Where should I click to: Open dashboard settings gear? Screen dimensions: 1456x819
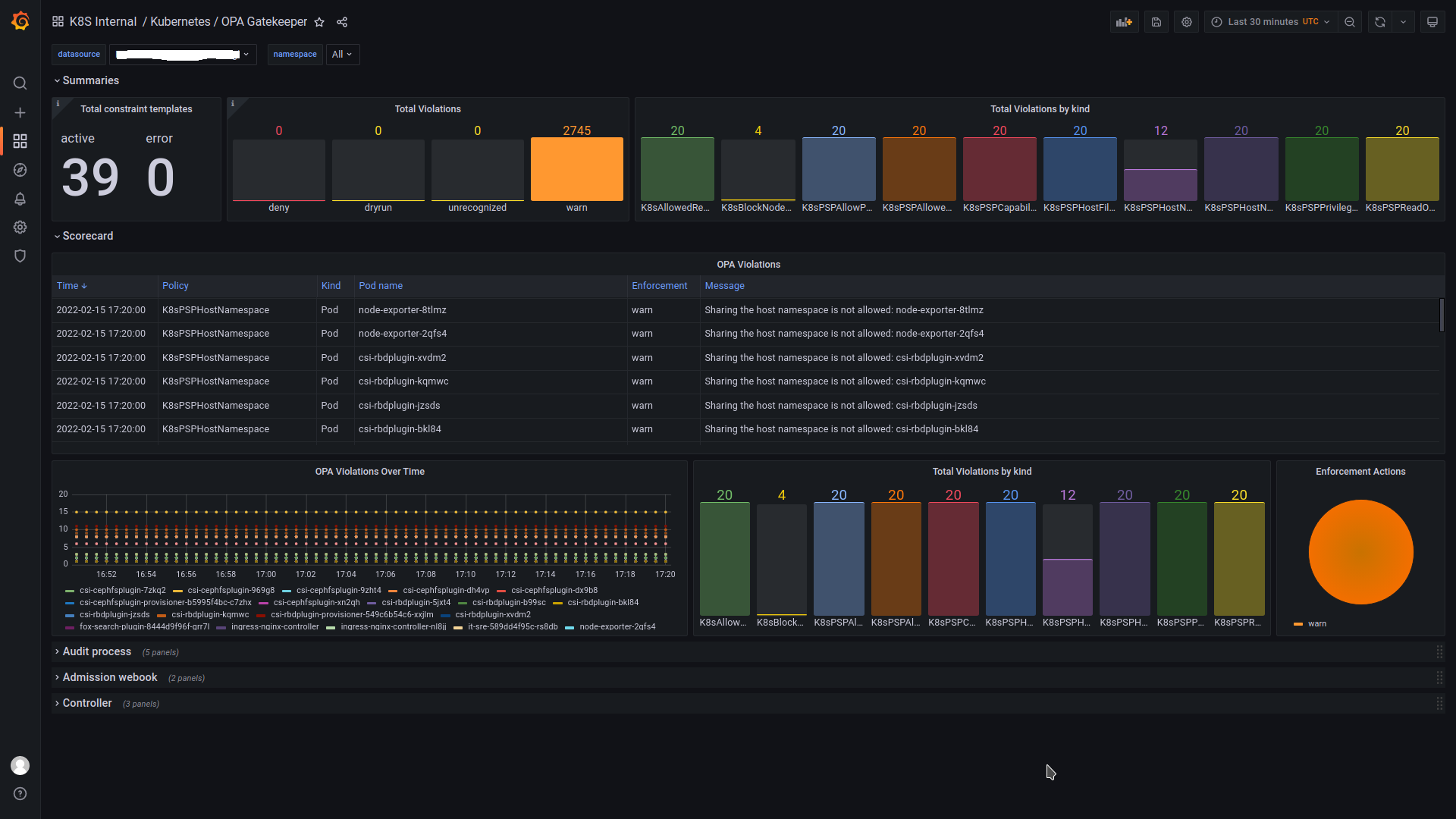[x=1186, y=22]
